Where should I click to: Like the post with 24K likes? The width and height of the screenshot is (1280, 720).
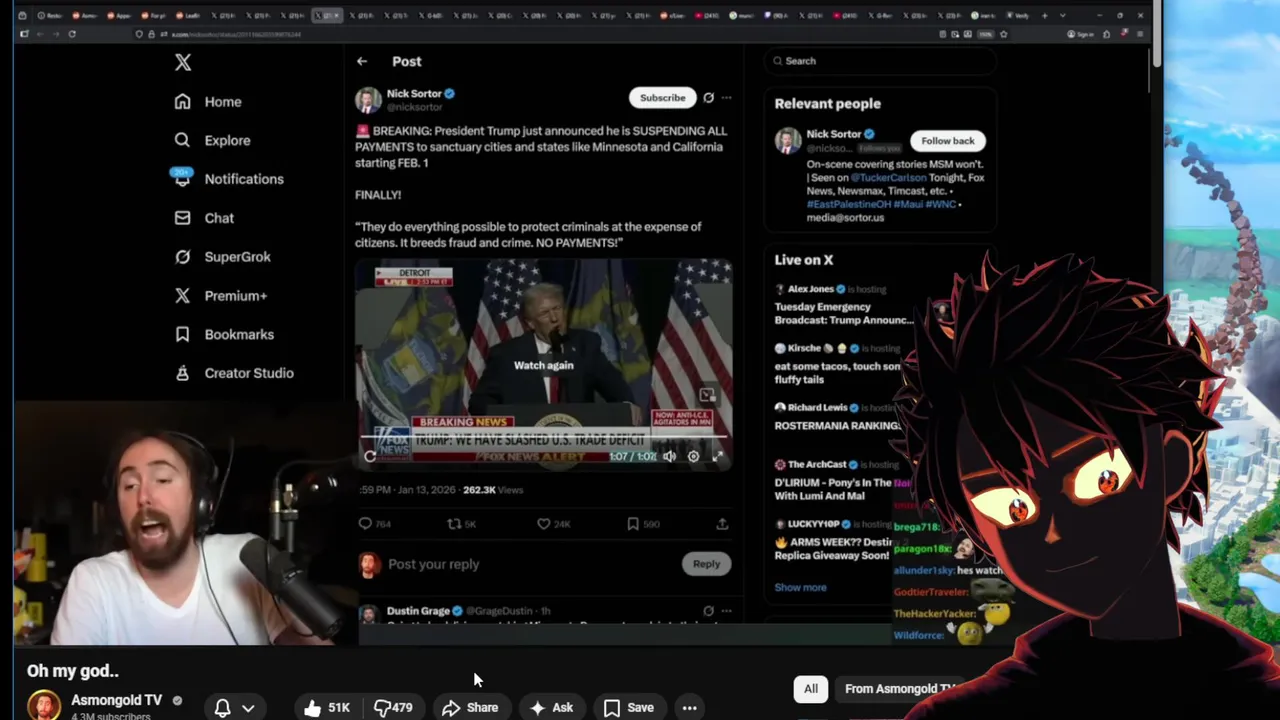[543, 524]
